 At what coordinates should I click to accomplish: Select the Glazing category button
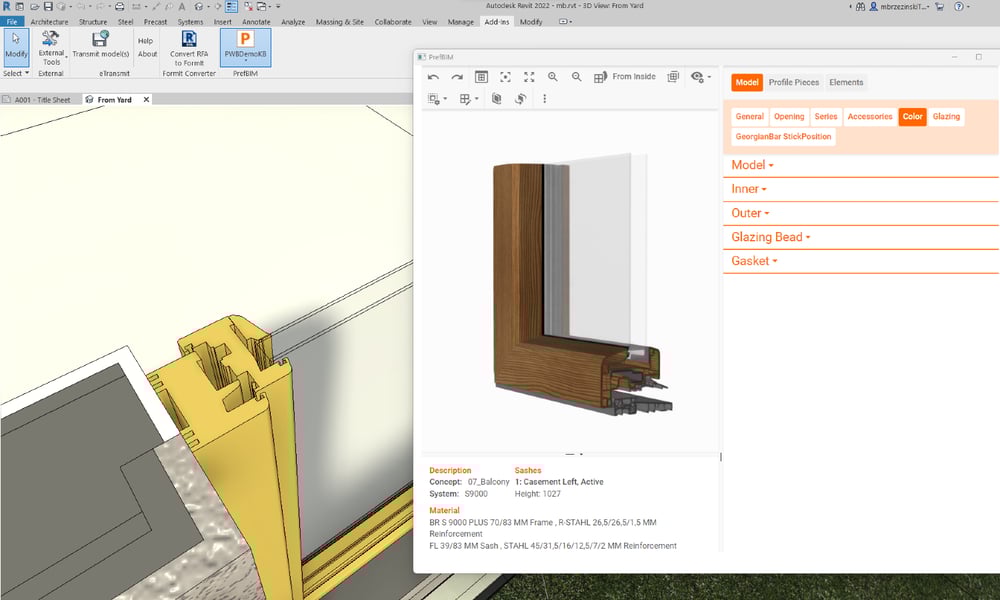point(946,117)
